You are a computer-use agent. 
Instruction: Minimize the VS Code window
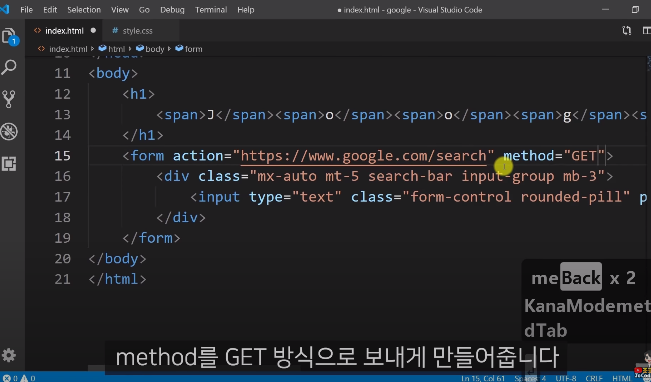[605, 9]
